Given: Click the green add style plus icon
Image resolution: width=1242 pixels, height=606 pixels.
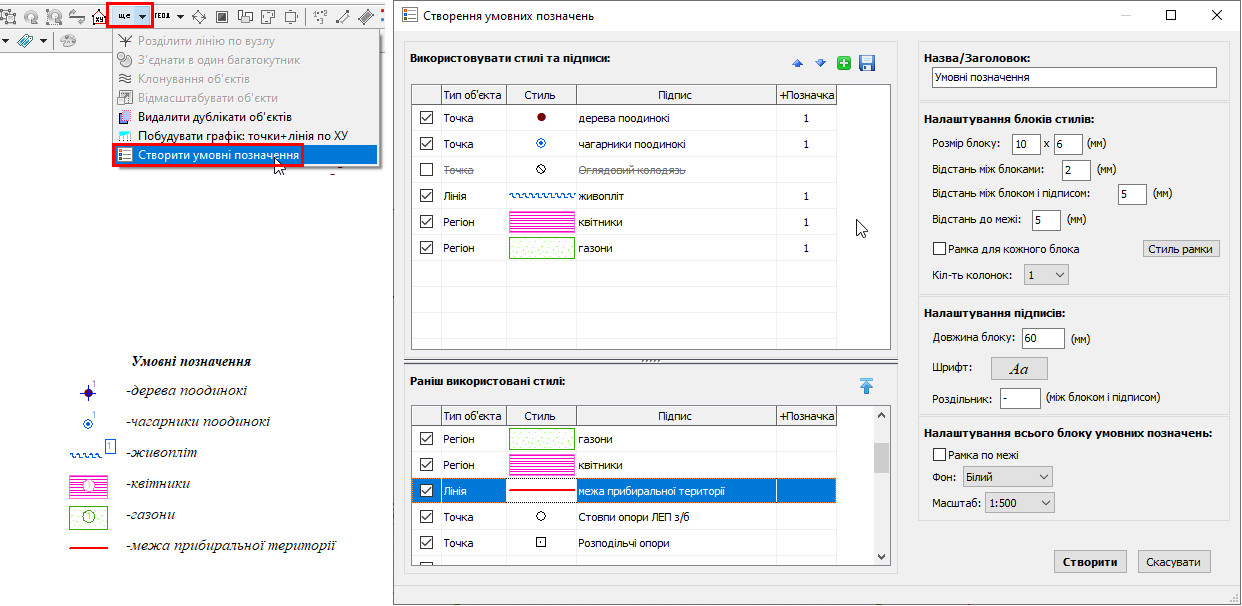Looking at the screenshot, I should click(x=844, y=63).
